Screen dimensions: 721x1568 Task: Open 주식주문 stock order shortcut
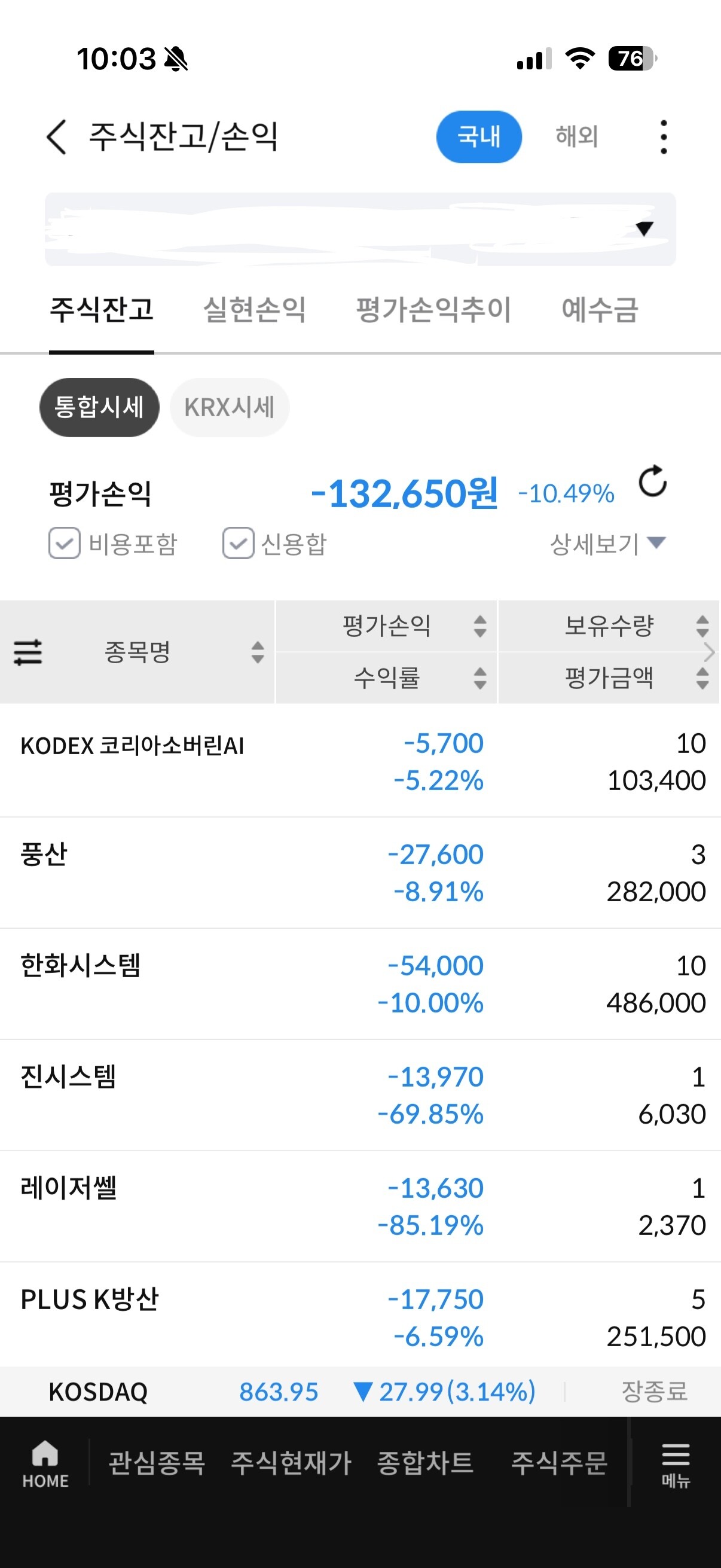click(558, 1463)
